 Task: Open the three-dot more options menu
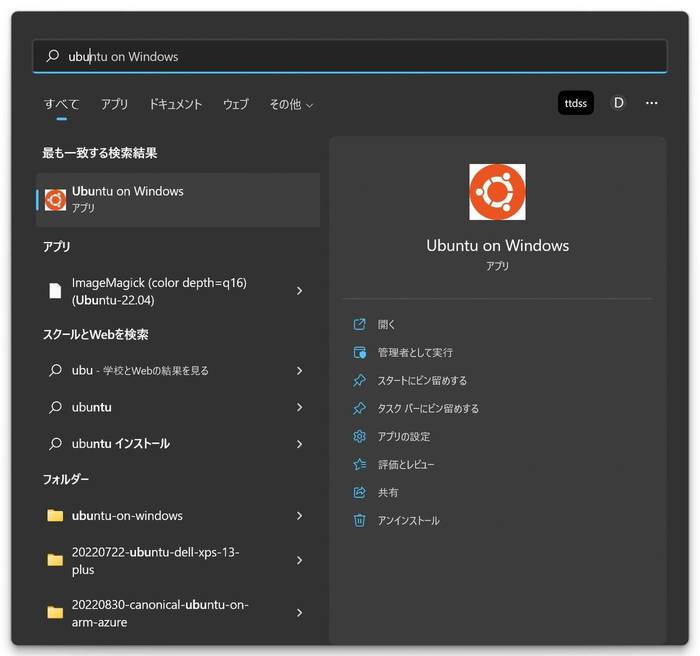651,103
